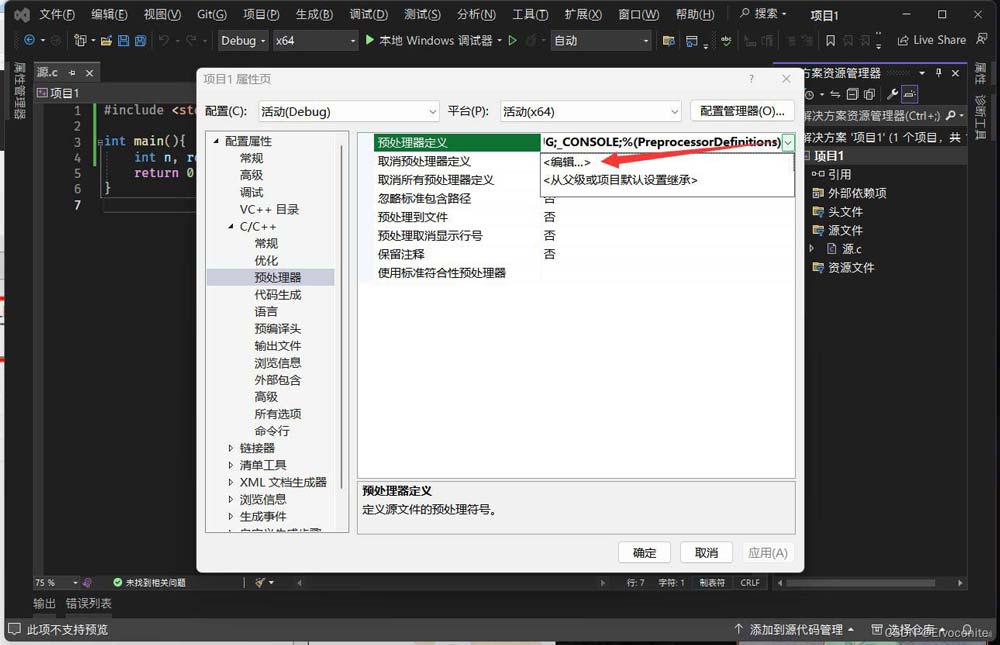Open the 自动 toolbar dropdown
Viewport: 1000px width, 645px height.
601,41
